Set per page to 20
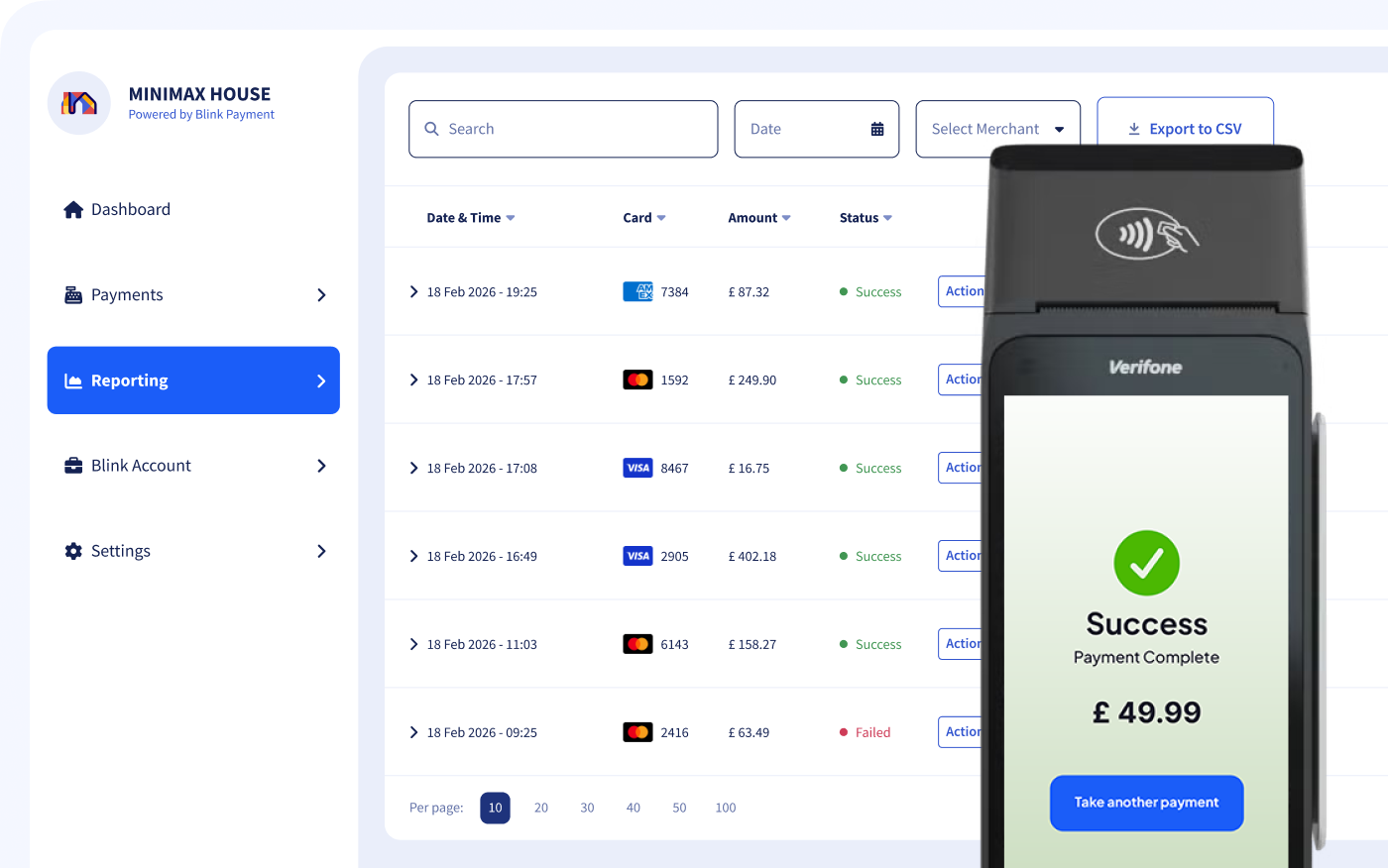1388x868 pixels. point(541,808)
